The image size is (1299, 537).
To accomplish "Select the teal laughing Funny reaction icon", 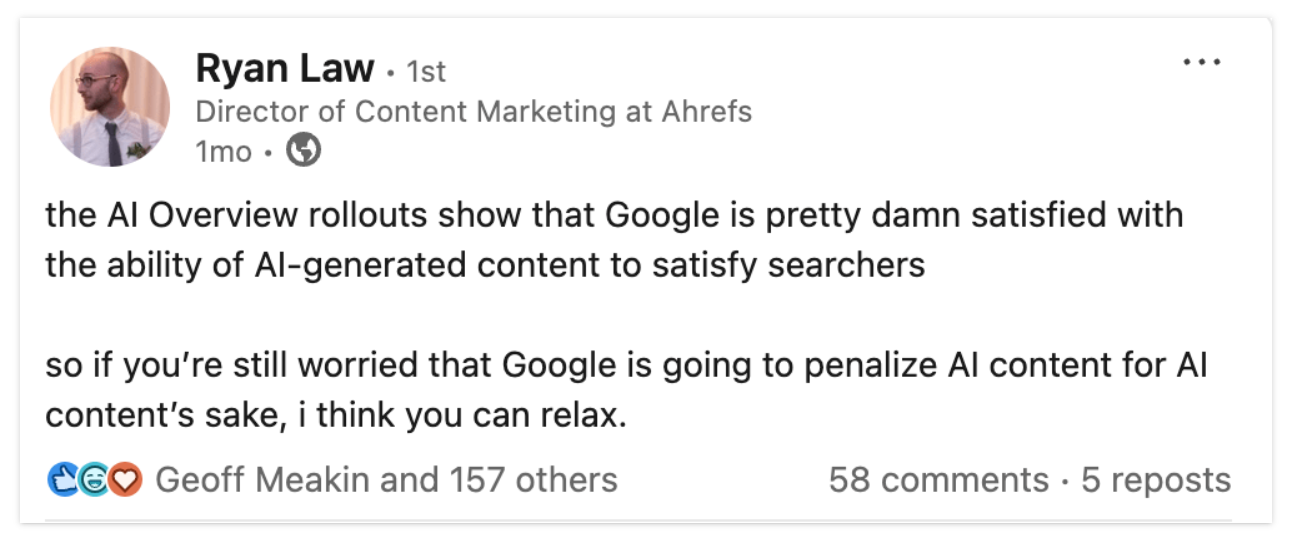I will point(95,480).
